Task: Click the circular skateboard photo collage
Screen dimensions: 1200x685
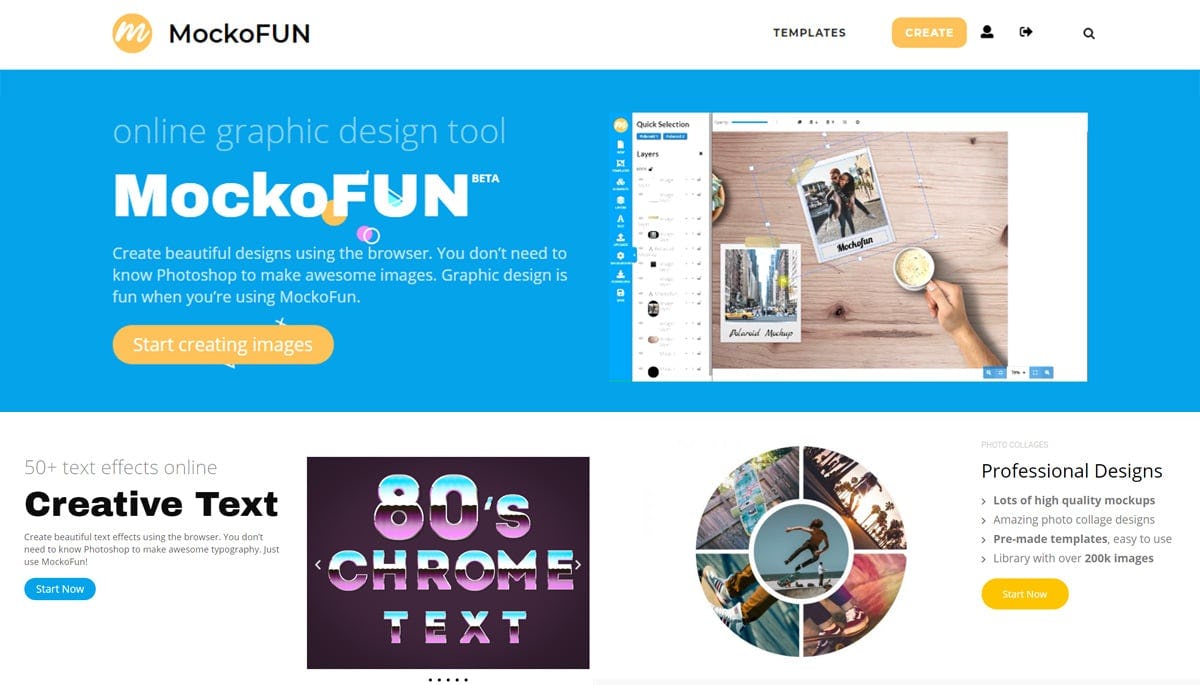Action: coord(800,551)
